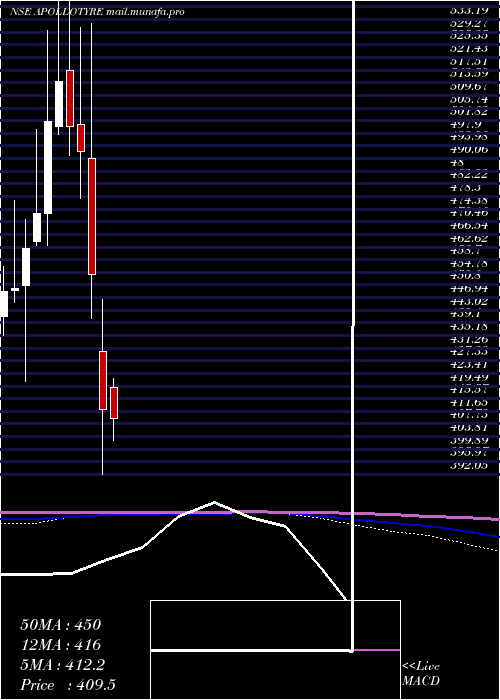Click the 509.67 price level label

pos(469,86)
